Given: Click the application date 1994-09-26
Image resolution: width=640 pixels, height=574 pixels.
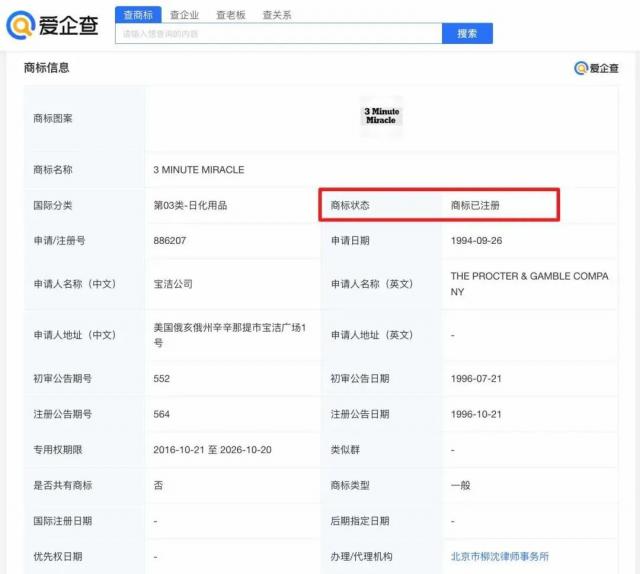Looking at the screenshot, I should 476,240.
